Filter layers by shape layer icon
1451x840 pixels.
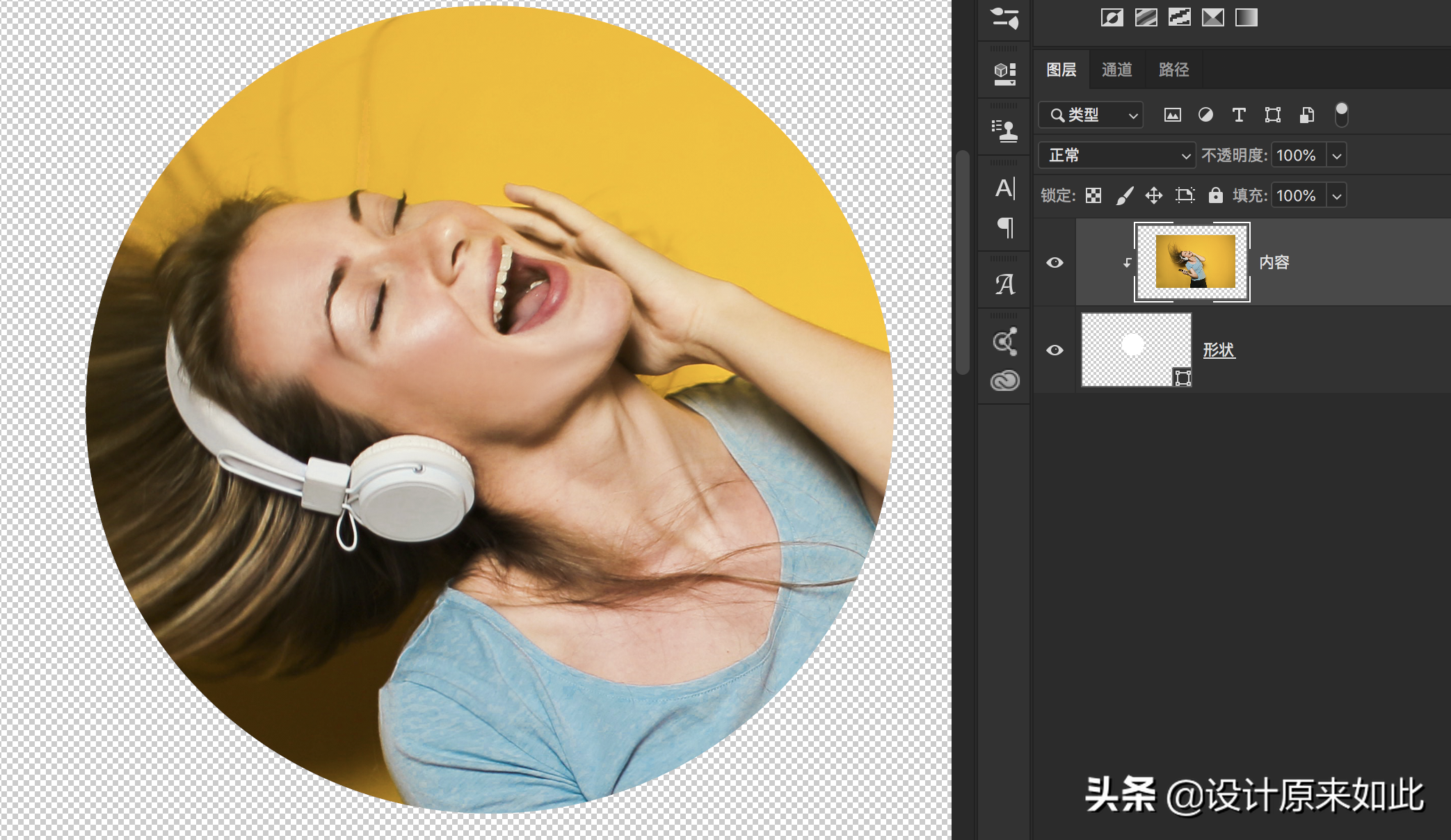1273,115
